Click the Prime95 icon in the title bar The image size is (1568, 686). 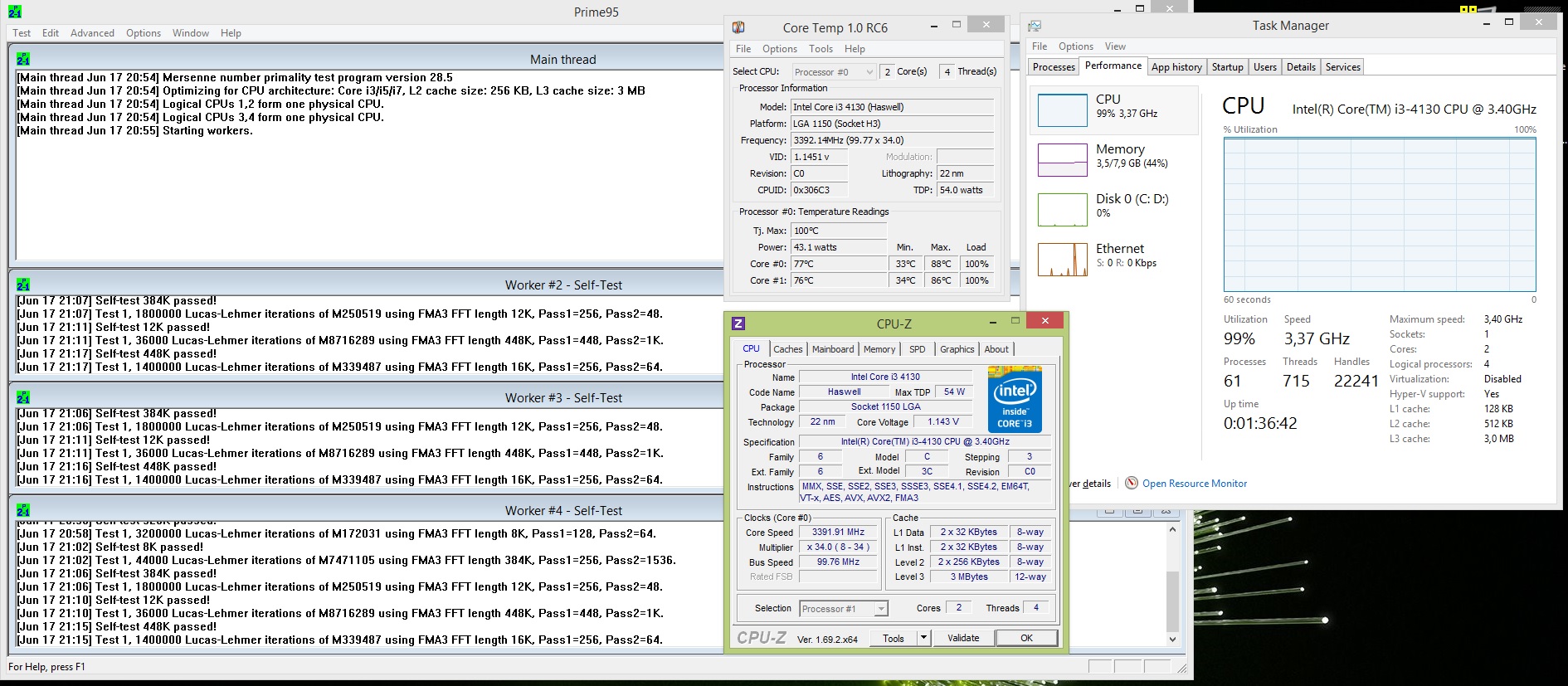pyautogui.click(x=15, y=12)
